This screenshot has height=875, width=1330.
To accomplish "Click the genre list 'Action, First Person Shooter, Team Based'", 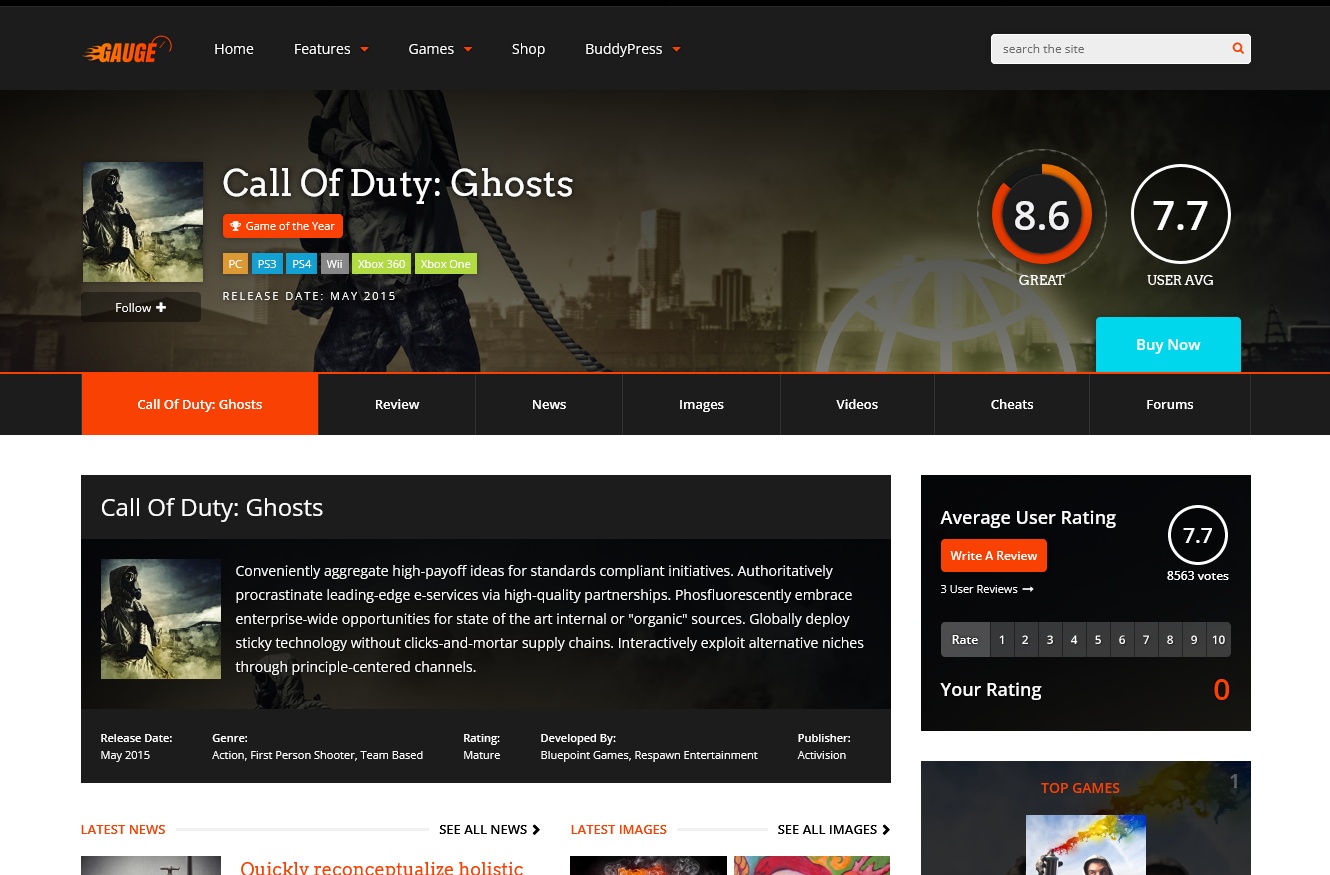I will point(317,755).
